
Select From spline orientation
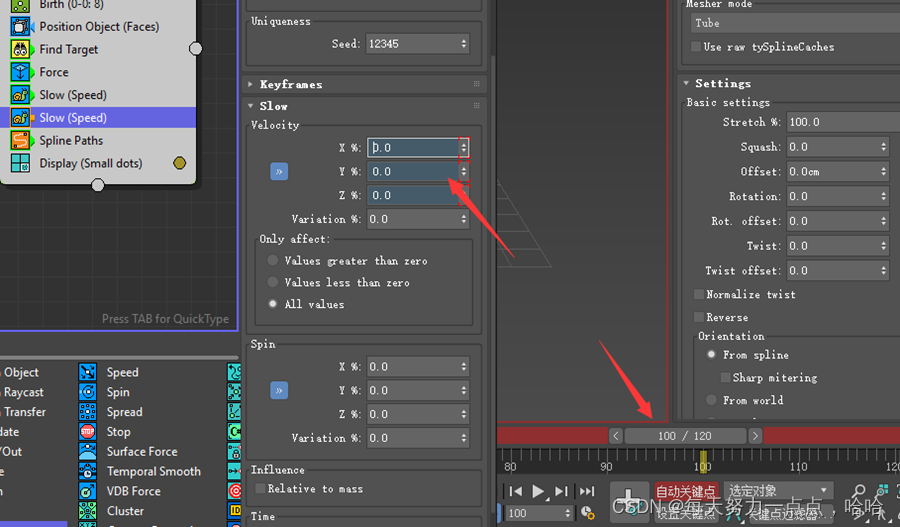point(712,355)
